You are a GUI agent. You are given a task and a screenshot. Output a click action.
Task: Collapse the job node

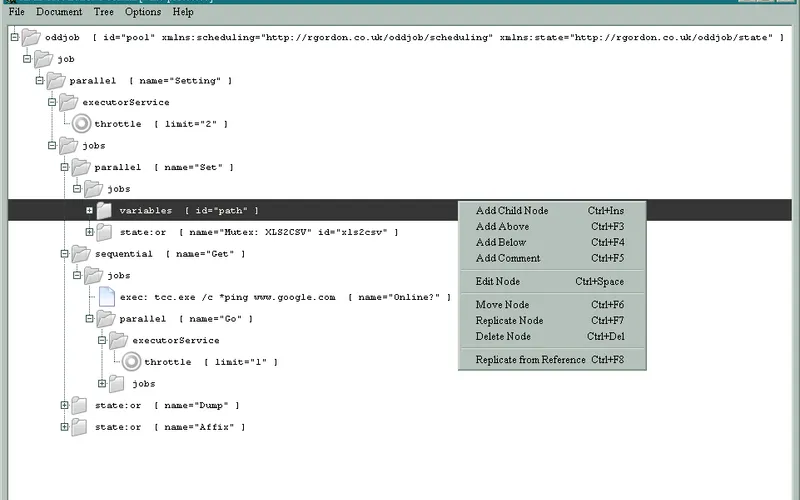(27, 59)
